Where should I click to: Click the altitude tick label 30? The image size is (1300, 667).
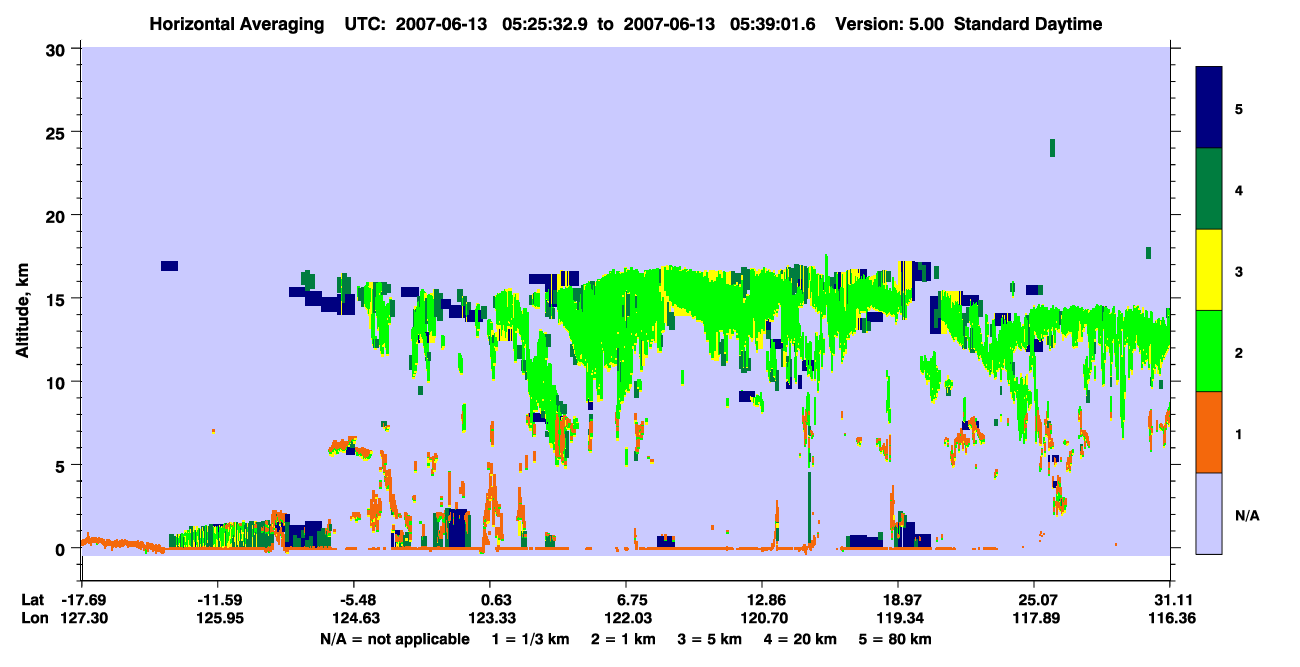click(58, 49)
